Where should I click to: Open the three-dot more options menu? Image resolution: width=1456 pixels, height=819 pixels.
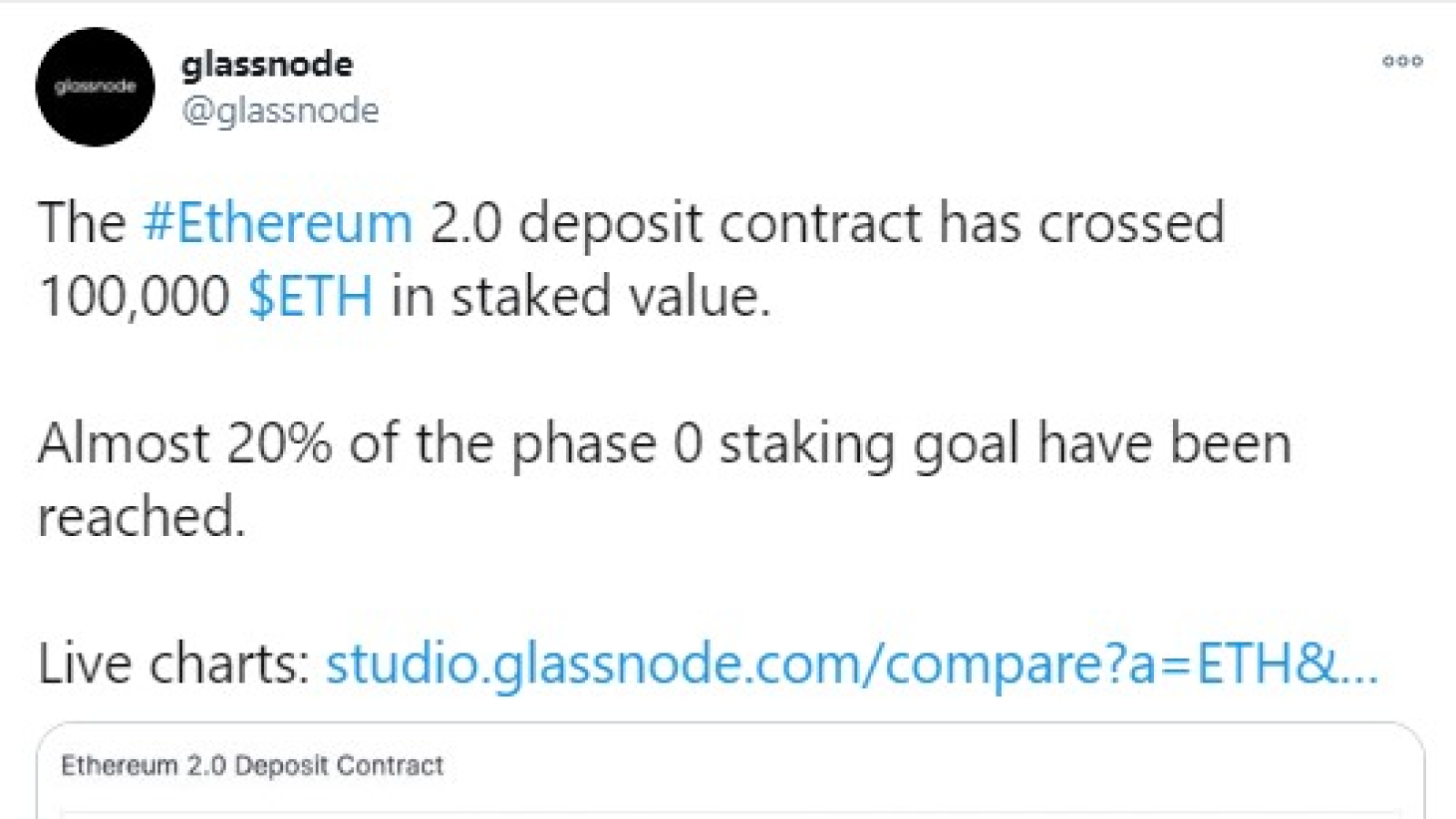[1402, 61]
